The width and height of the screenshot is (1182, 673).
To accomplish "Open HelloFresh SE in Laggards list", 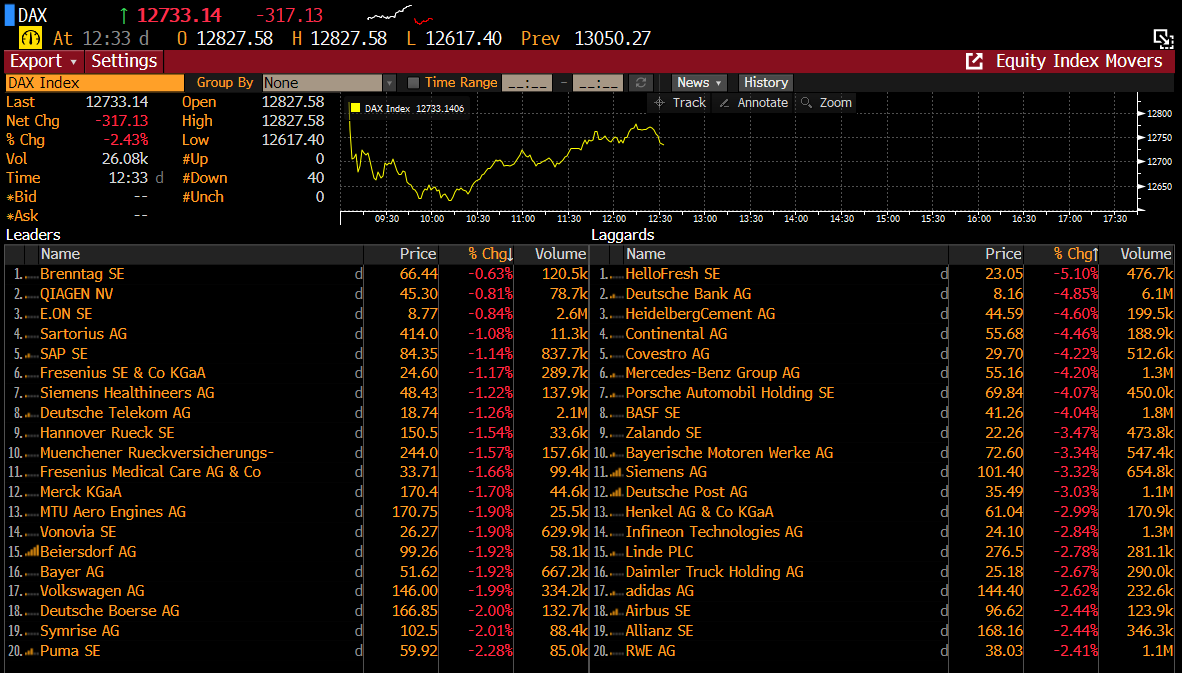I will [672, 274].
